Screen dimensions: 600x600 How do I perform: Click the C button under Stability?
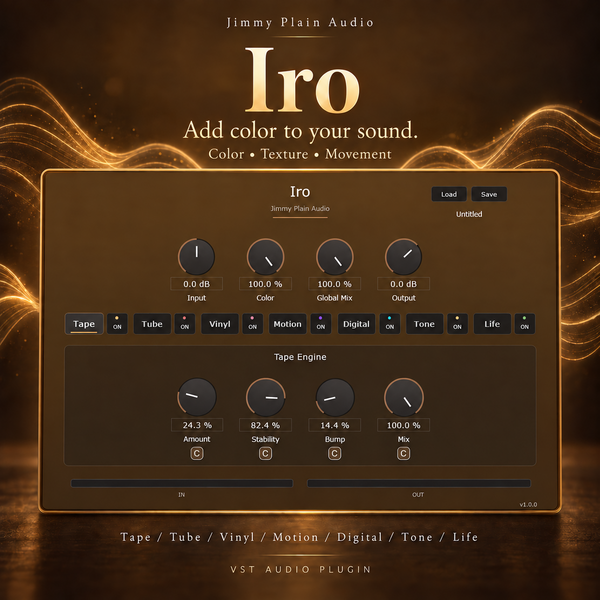point(265,453)
